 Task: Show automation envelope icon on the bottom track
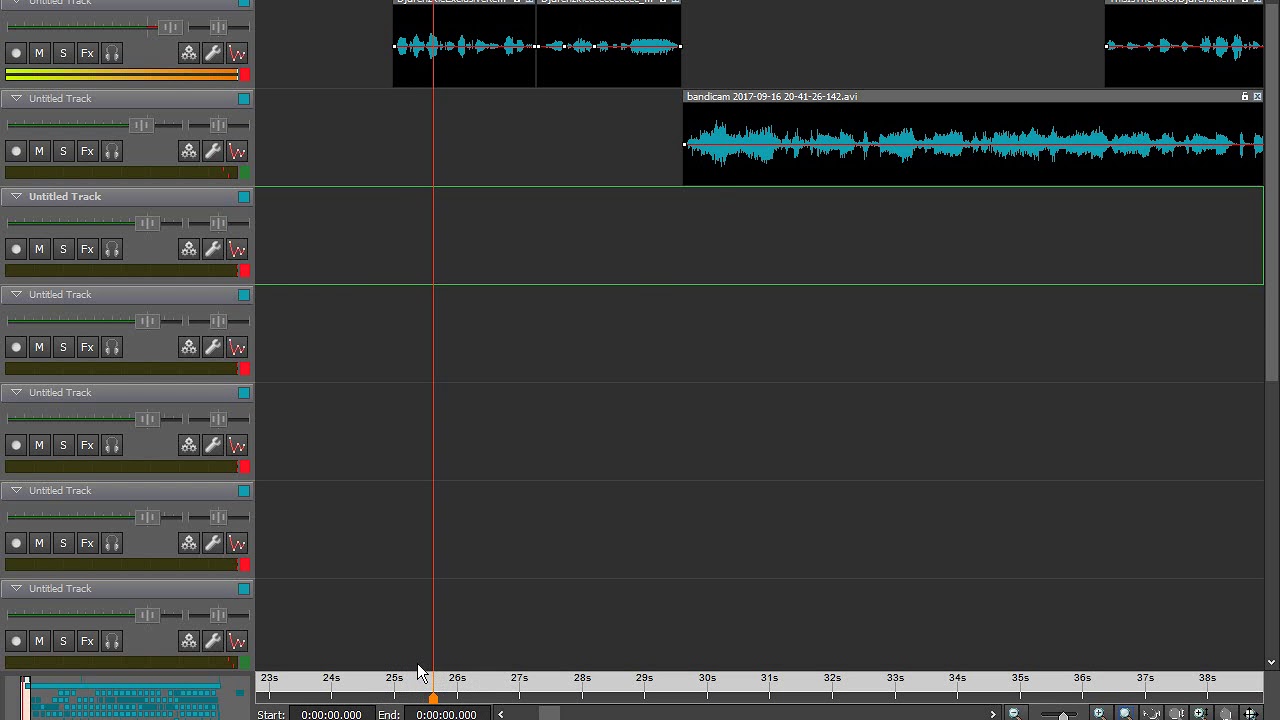point(237,641)
